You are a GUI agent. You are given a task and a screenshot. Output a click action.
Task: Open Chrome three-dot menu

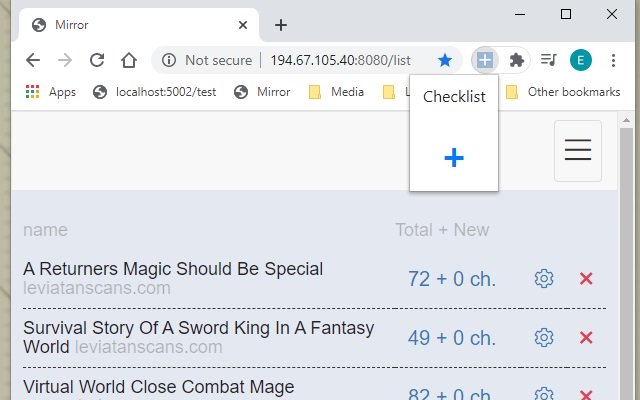pos(613,60)
